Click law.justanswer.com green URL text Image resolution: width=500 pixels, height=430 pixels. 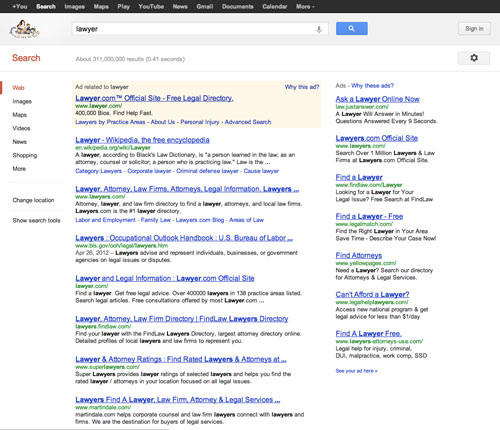(362, 107)
